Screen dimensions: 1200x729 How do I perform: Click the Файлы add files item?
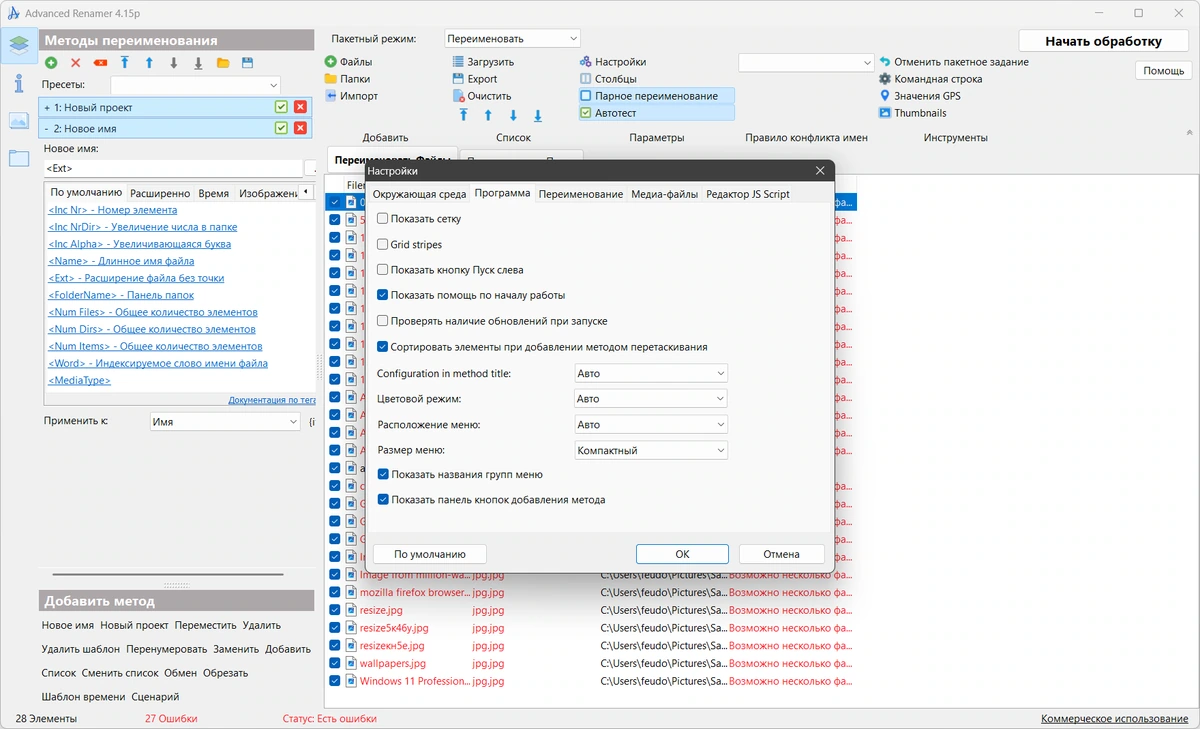(348, 62)
